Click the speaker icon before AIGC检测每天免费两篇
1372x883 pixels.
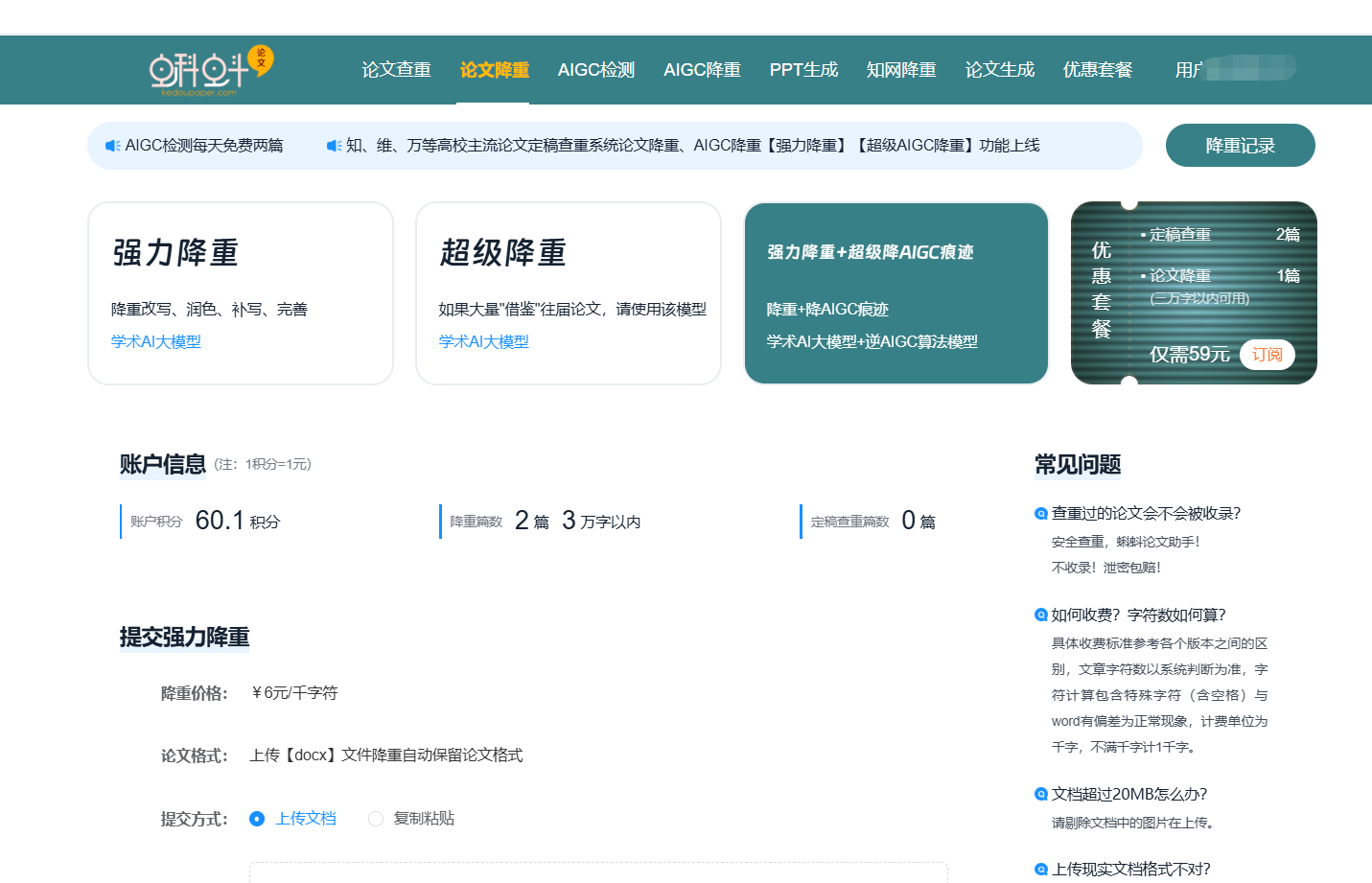click(x=113, y=146)
